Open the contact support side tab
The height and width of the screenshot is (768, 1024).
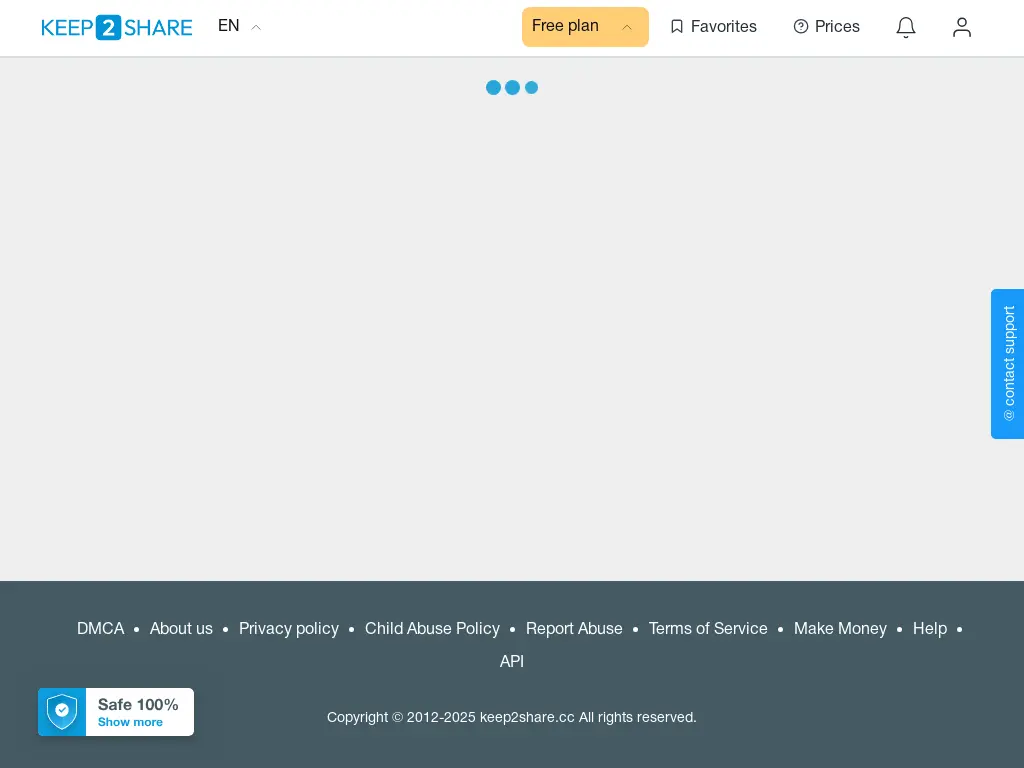(x=1008, y=364)
